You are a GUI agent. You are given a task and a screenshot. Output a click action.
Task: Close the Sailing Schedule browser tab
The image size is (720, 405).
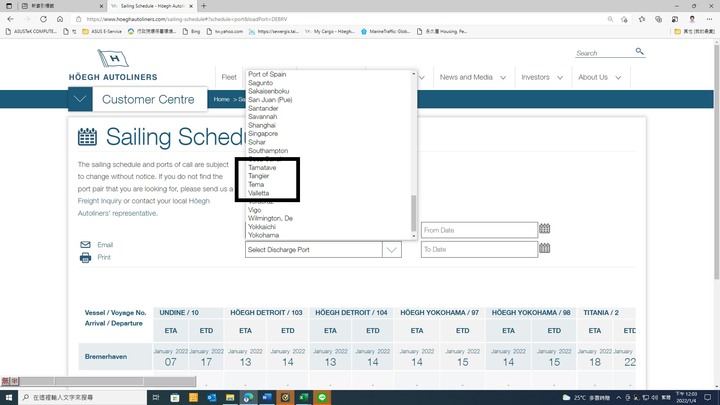coord(191,6)
